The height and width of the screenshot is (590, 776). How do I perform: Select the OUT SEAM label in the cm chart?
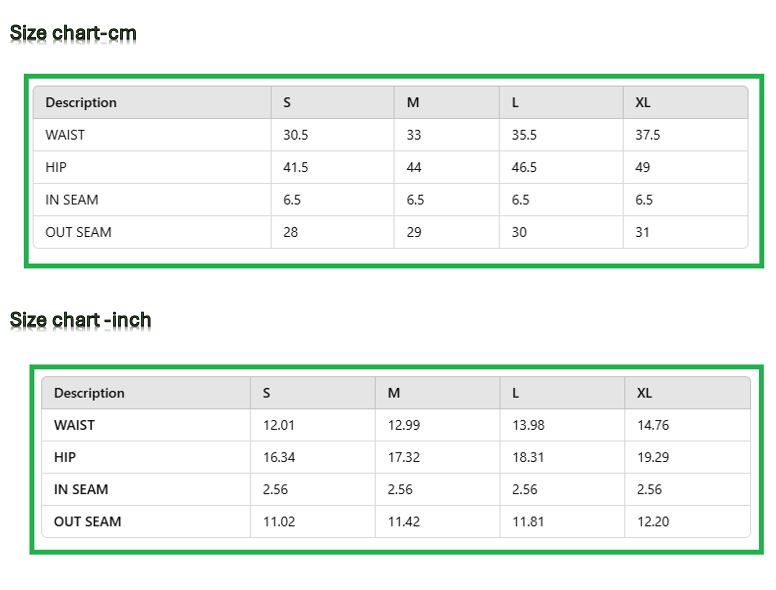[78, 232]
